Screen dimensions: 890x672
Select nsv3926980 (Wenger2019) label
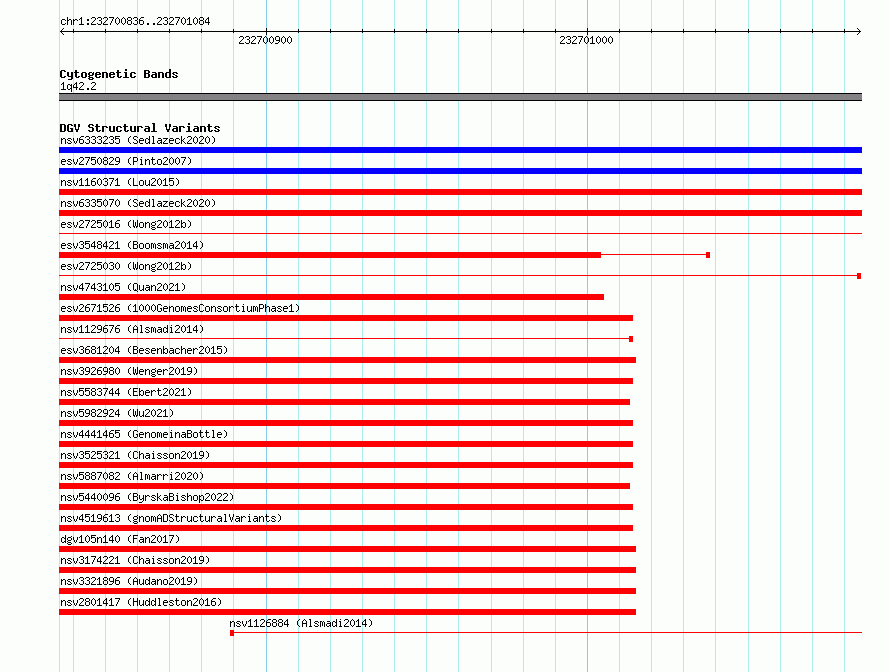(129, 371)
